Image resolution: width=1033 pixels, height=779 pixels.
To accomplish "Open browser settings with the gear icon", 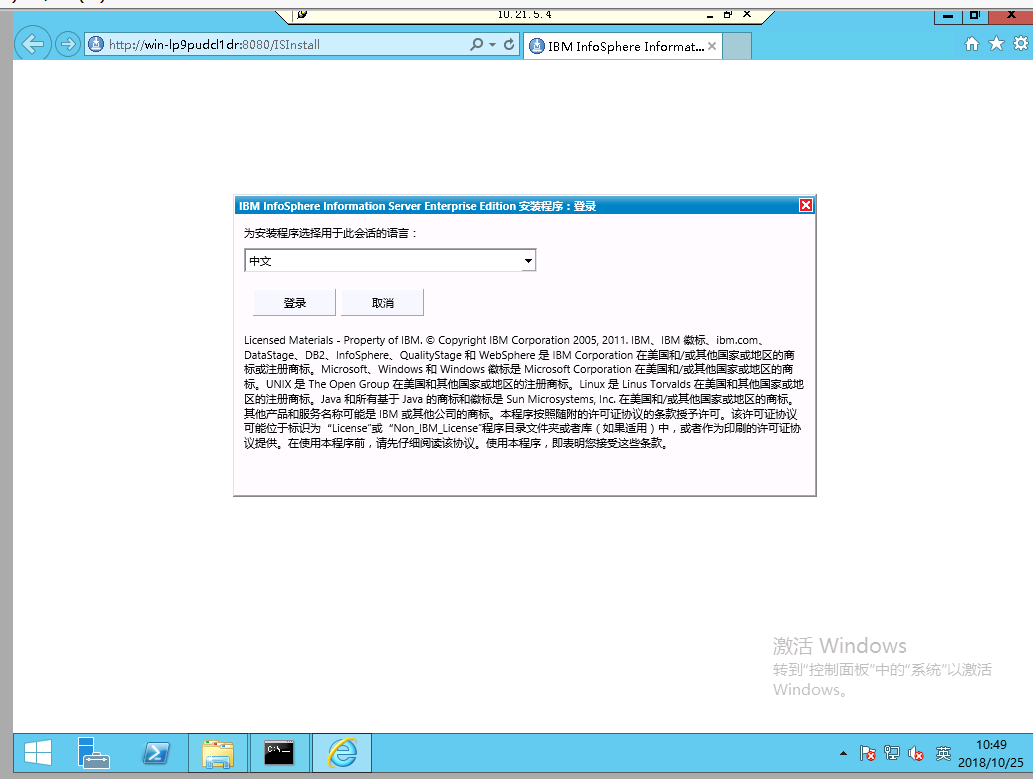I will (x=1018, y=45).
